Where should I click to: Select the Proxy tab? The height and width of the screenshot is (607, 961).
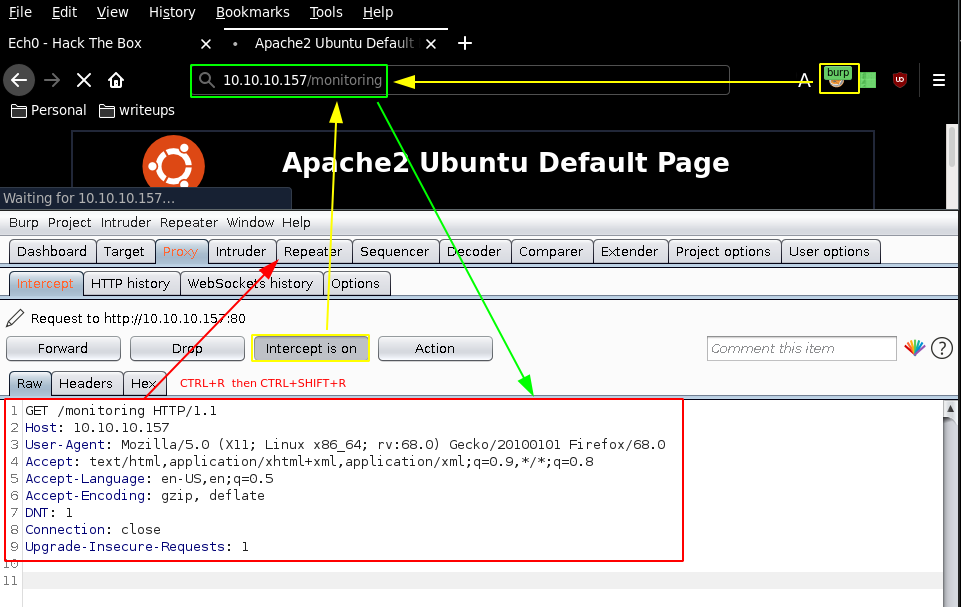180,251
